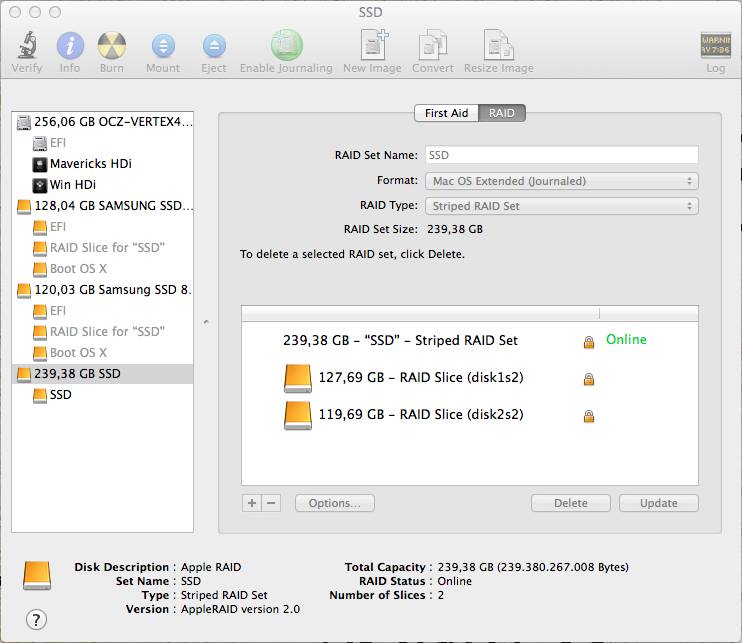Image resolution: width=742 pixels, height=643 pixels.
Task: Click the Apple RAID disk description value
Action: click(x=211, y=567)
